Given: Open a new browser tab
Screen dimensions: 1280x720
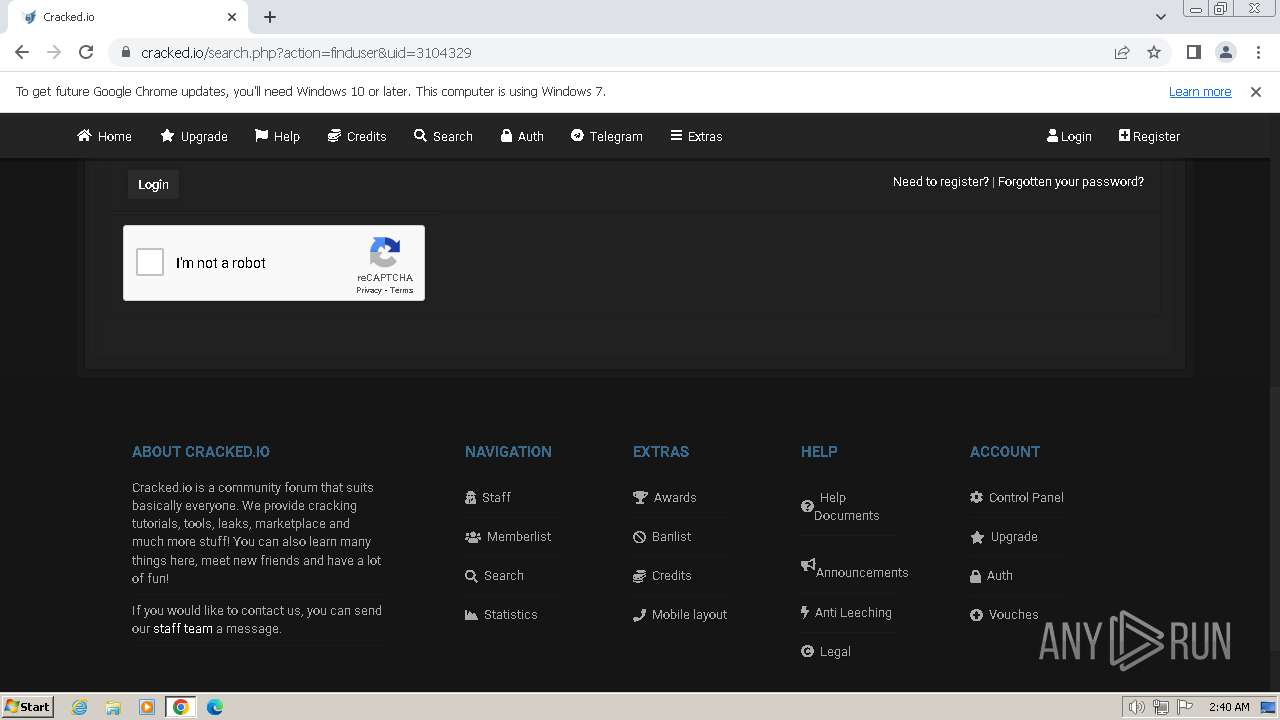Looking at the screenshot, I should pyautogui.click(x=270, y=17).
